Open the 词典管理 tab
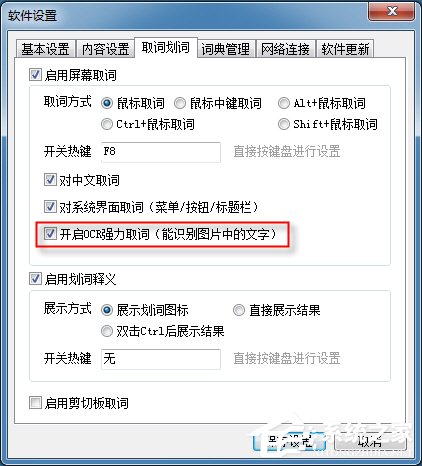The height and width of the screenshot is (466, 422). pos(226,49)
